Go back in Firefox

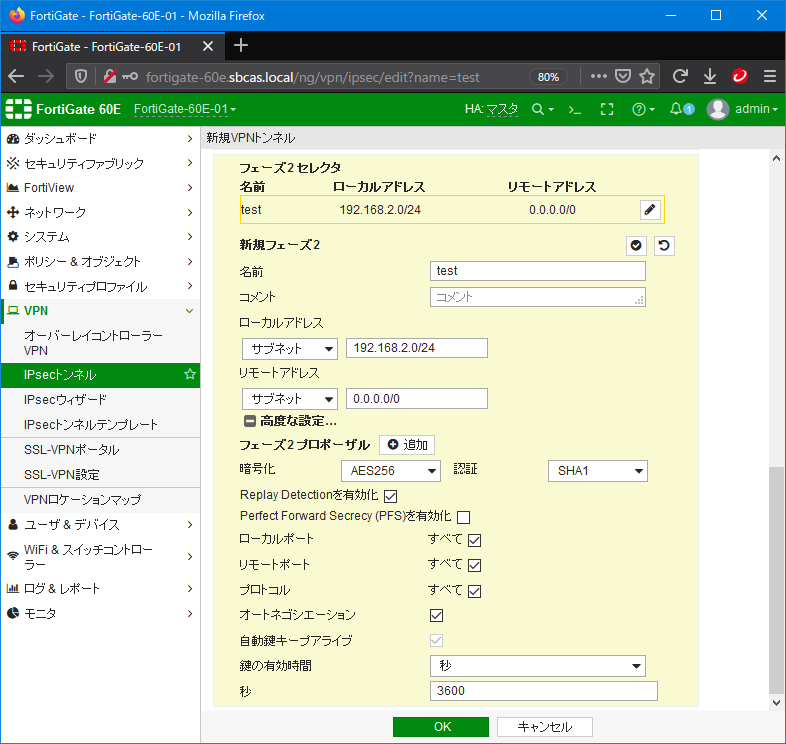(x=16, y=76)
